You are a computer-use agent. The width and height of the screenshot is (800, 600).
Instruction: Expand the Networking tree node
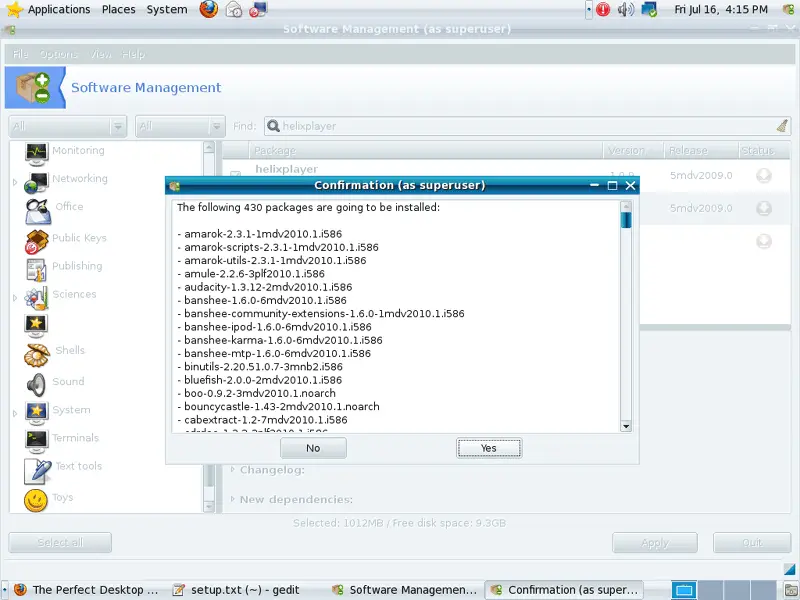click(15, 182)
